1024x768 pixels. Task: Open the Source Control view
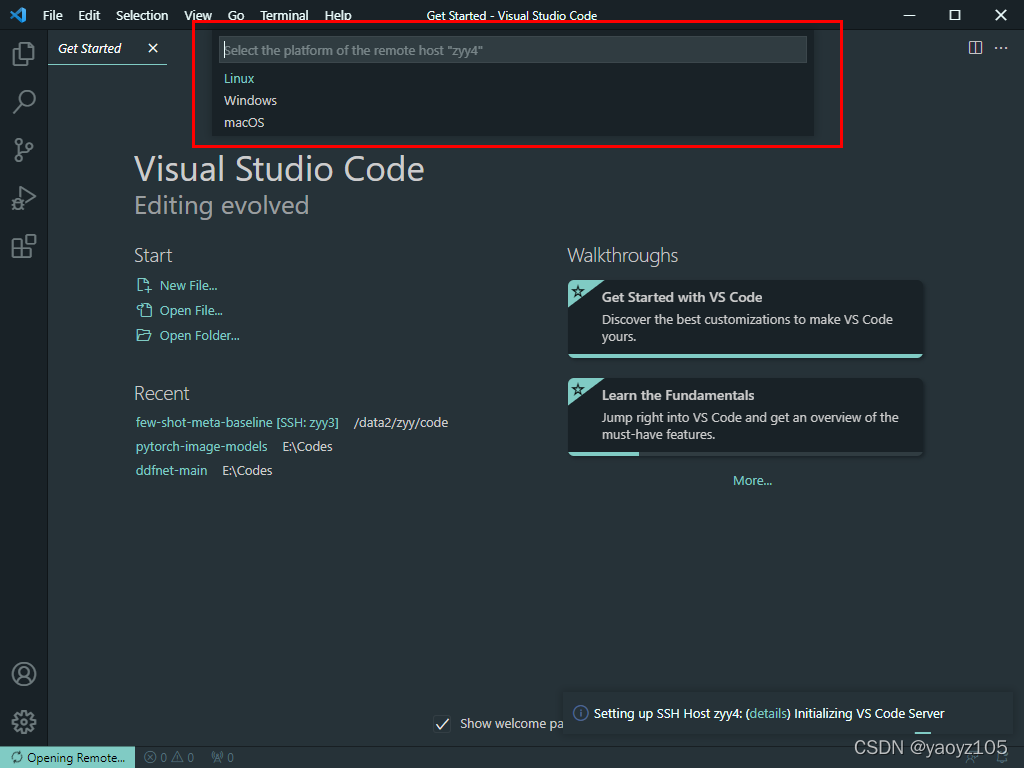[x=24, y=150]
